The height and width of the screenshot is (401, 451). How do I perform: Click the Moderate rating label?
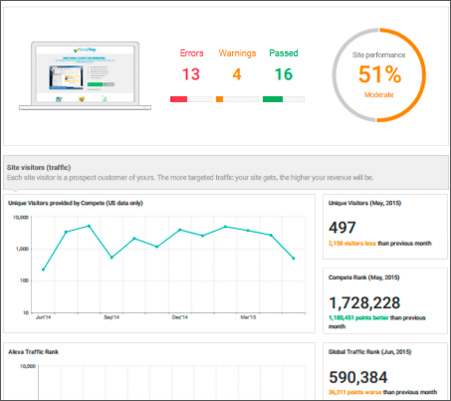(379, 95)
